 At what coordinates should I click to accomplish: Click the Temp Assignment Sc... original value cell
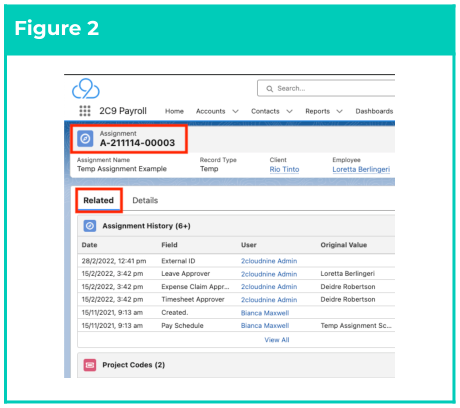(356, 326)
